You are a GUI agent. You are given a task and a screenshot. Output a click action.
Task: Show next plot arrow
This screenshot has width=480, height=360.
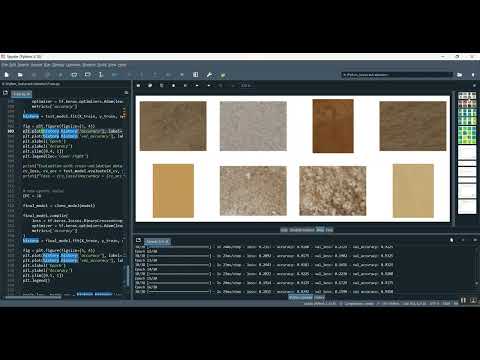(209, 86)
